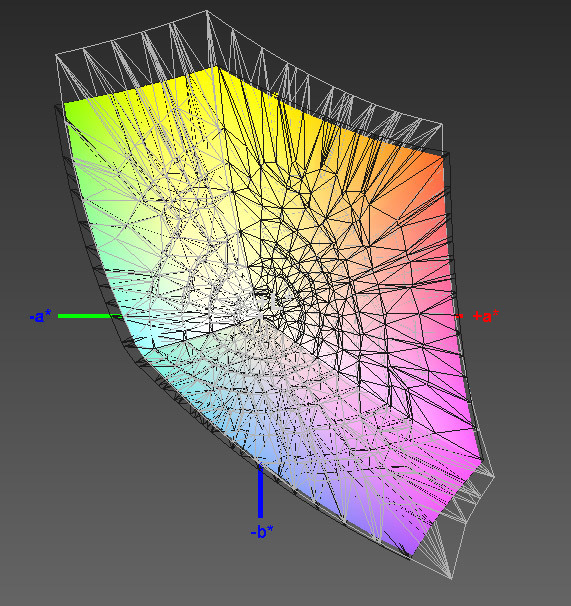Pick the pure yellow top corner of gamut
The width and height of the screenshot is (571, 606).
(215, 72)
